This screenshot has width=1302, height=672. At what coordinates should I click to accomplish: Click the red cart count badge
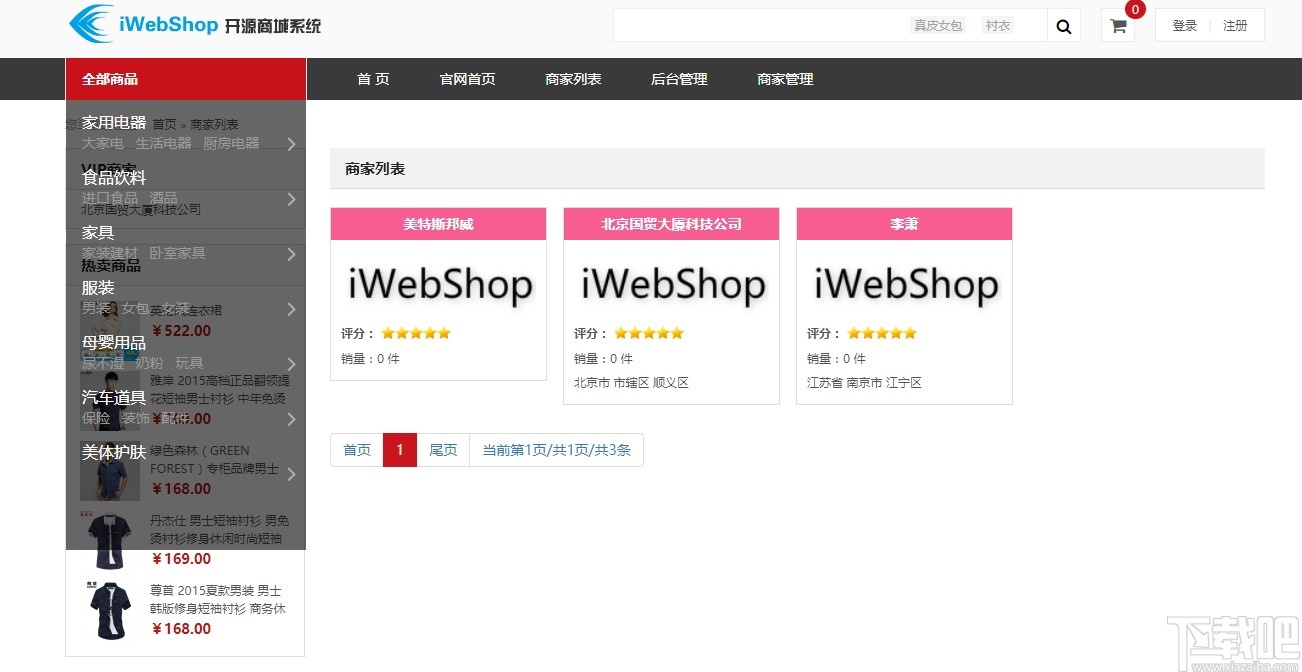tap(1135, 9)
